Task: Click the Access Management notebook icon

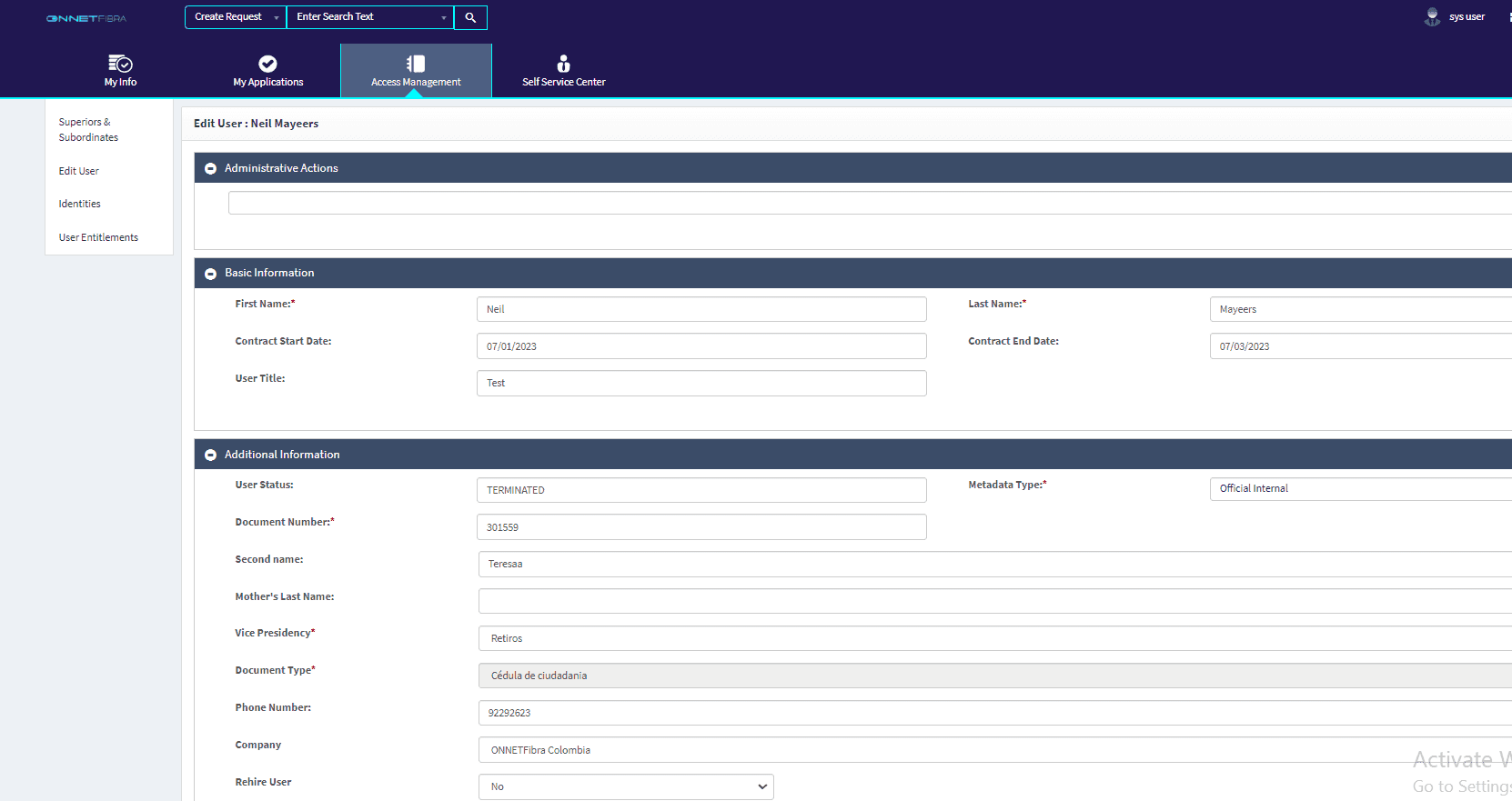Action: pyautogui.click(x=416, y=64)
